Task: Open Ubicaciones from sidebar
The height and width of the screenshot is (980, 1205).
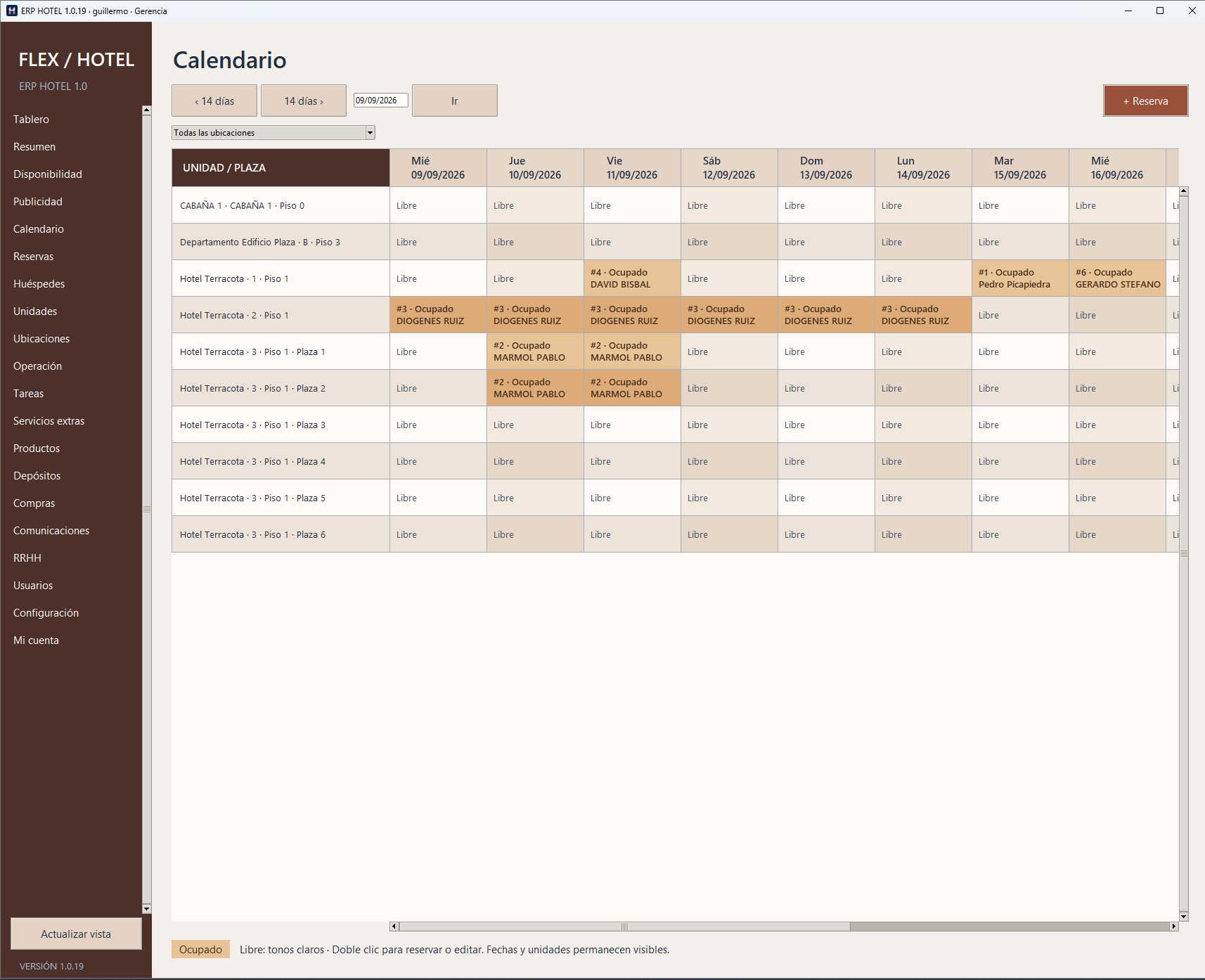Action: [x=41, y=339]
